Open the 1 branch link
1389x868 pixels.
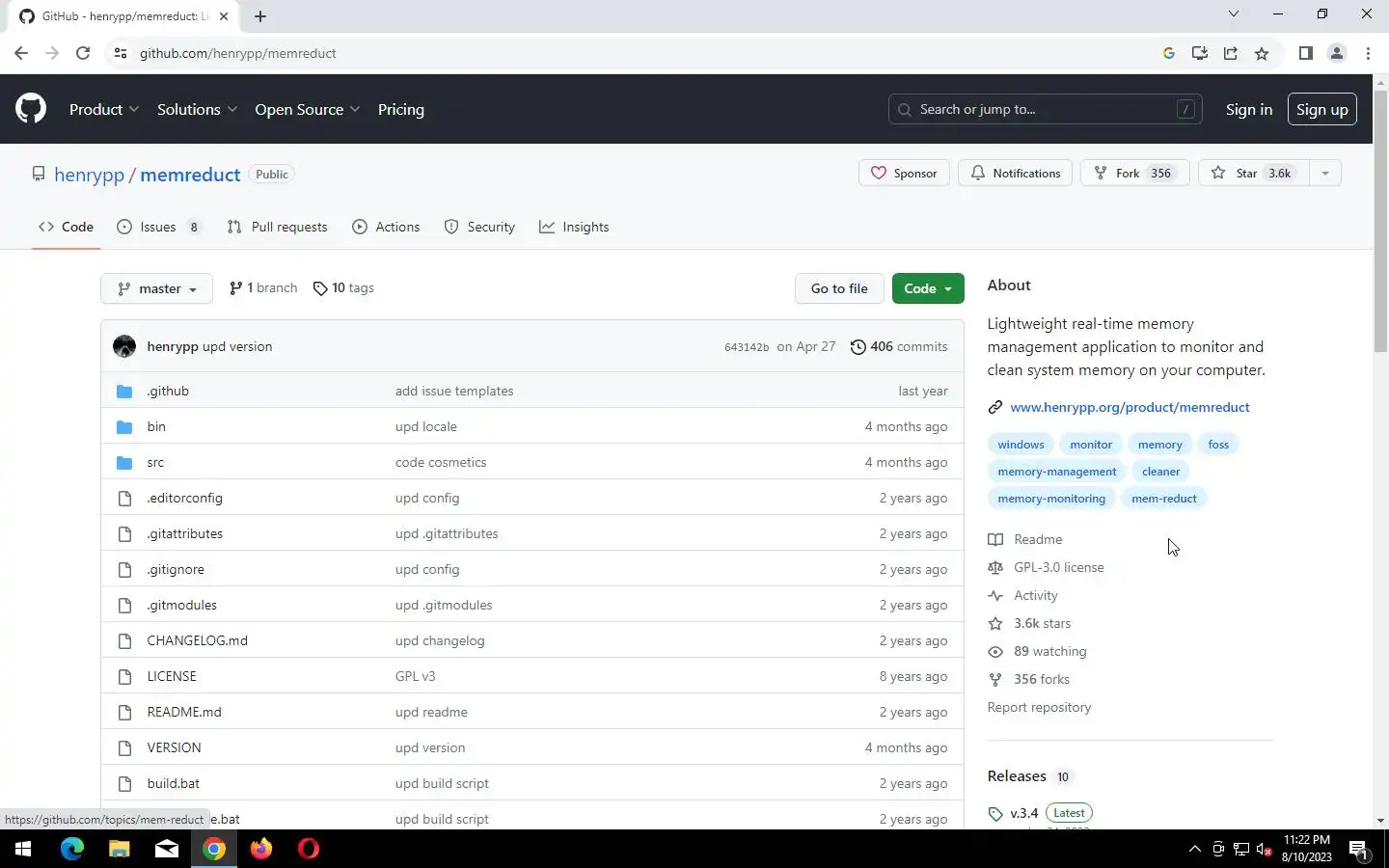[263, 287]
